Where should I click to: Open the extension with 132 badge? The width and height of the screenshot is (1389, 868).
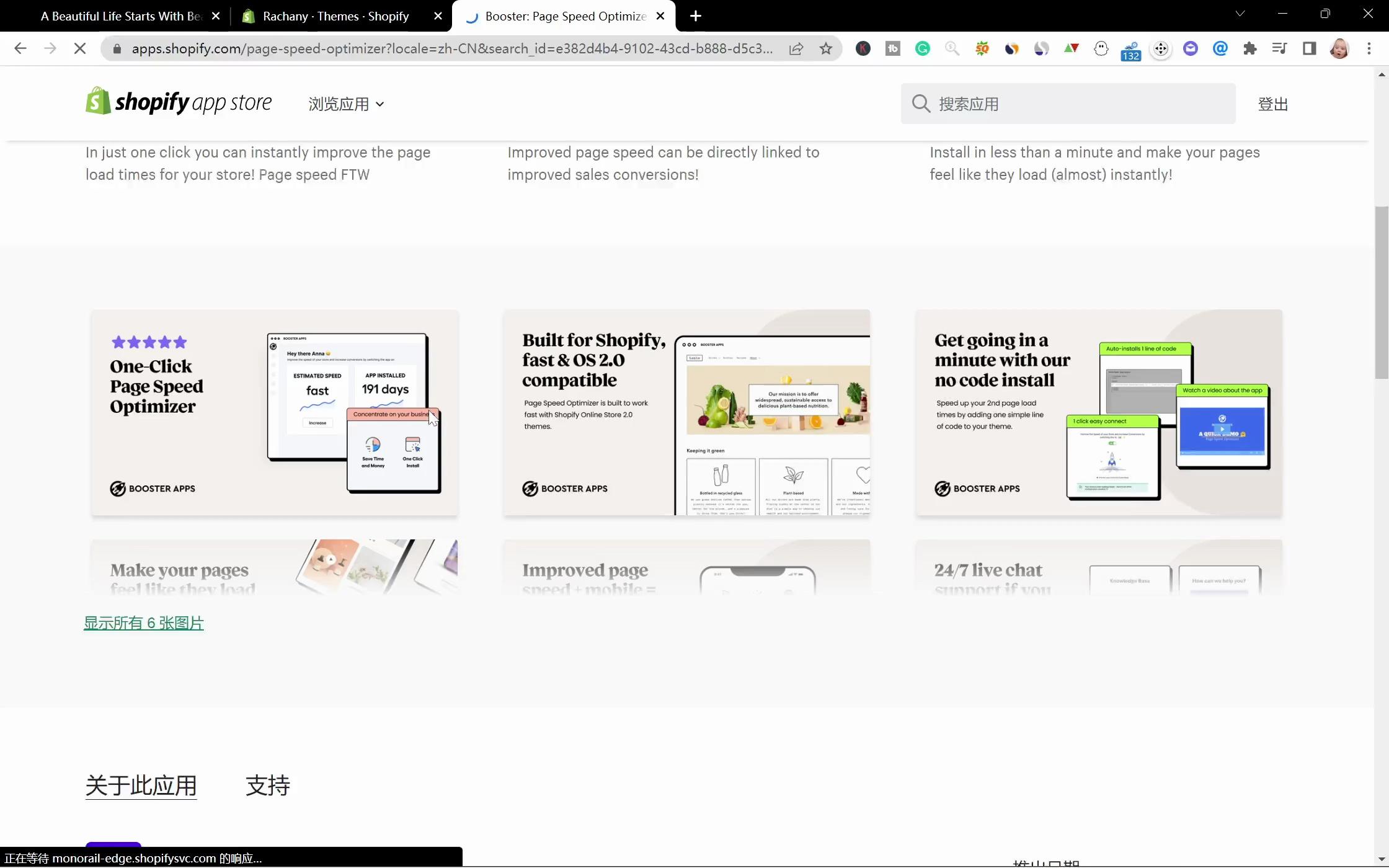[1130, 50]
